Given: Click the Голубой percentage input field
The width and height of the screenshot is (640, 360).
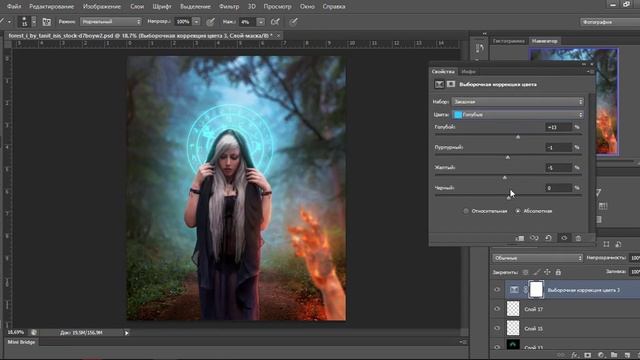Looking at the screenshot, I should click(x=559, y=127).
